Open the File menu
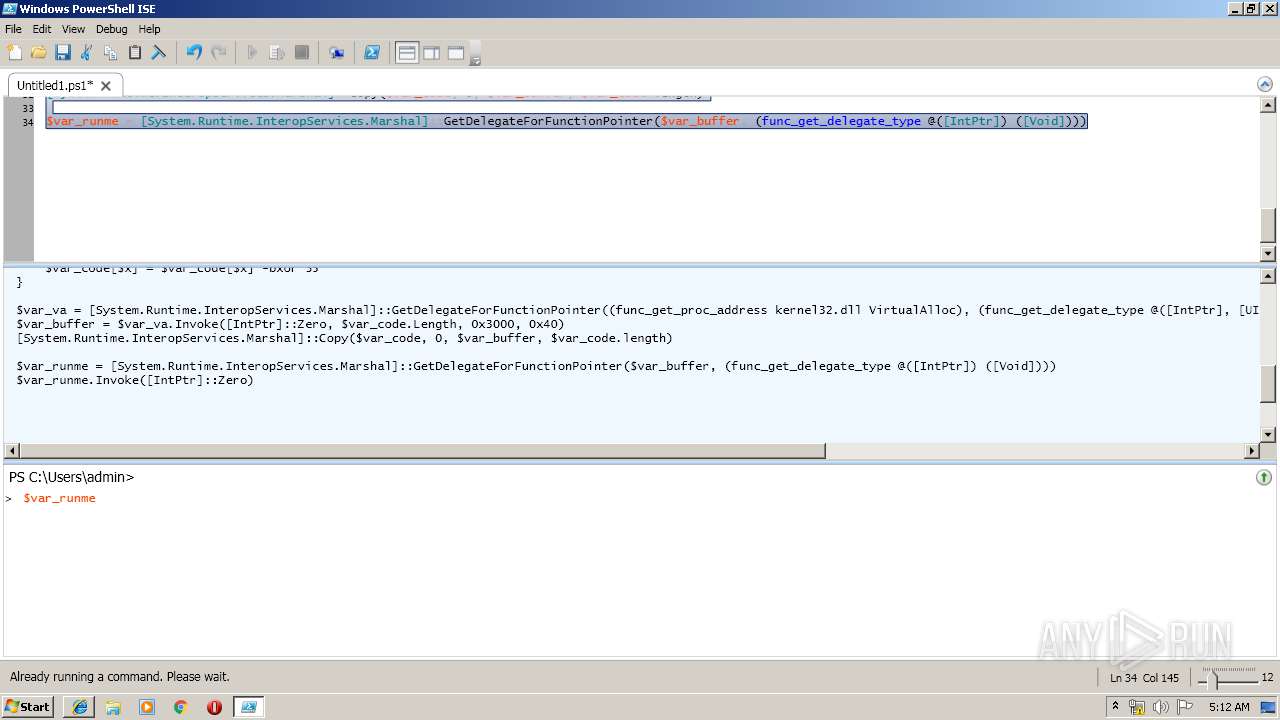Viewport: 1280px width, 720px height. pyautogui.click(x=13, y=29)
